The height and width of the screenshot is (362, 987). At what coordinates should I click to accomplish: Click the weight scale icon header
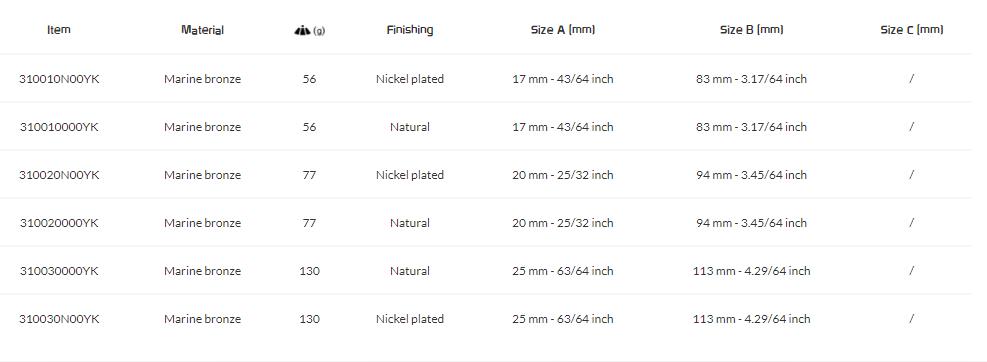tap(309, 30)
